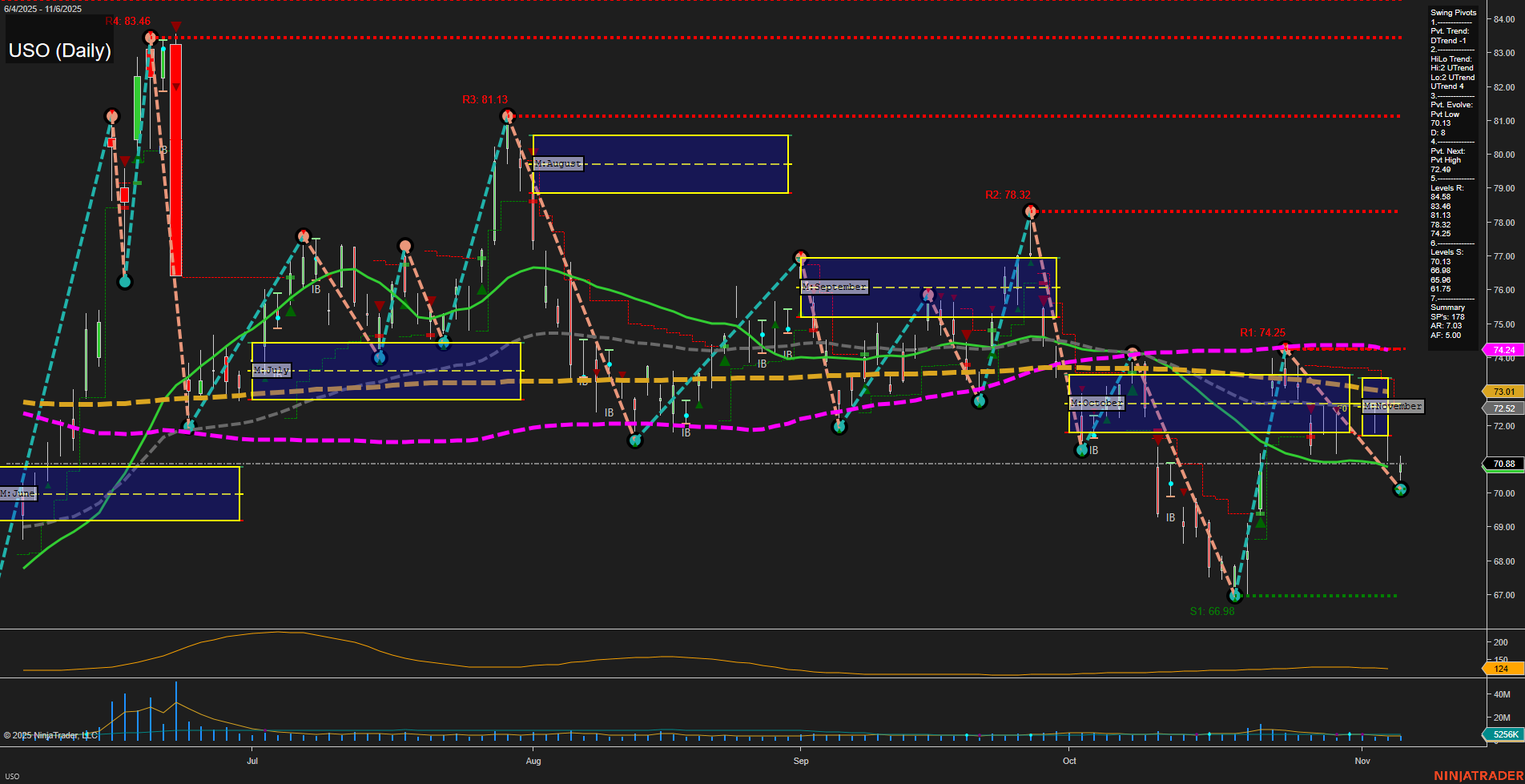Click the magenta 74.24 price marker
This screenshot has width=1525, height=784.
[x=1503, y=350]
